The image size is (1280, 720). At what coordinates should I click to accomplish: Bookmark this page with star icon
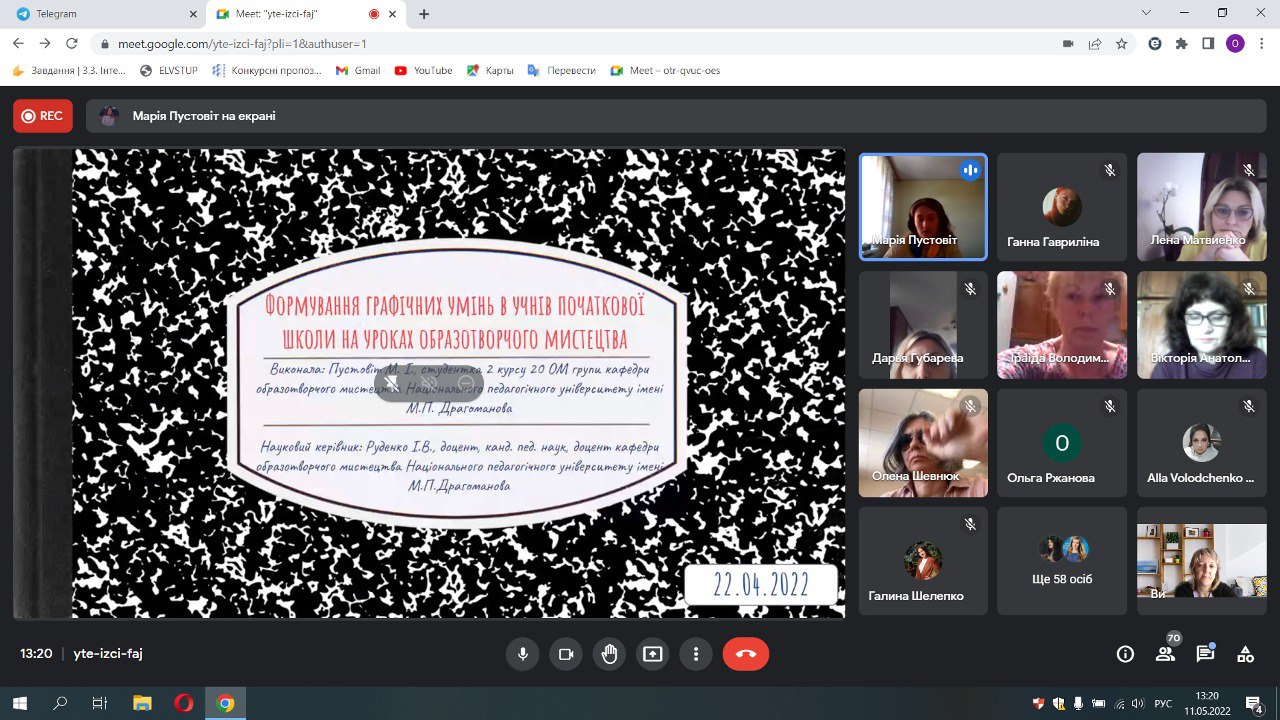(1122, 44)
